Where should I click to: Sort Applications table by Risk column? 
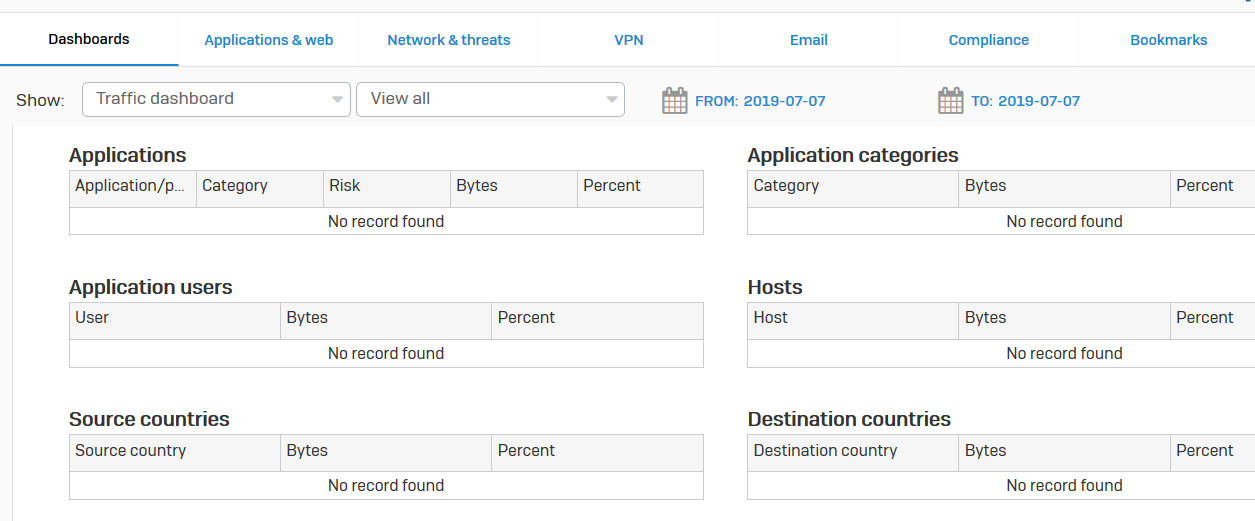click(344, 186)
